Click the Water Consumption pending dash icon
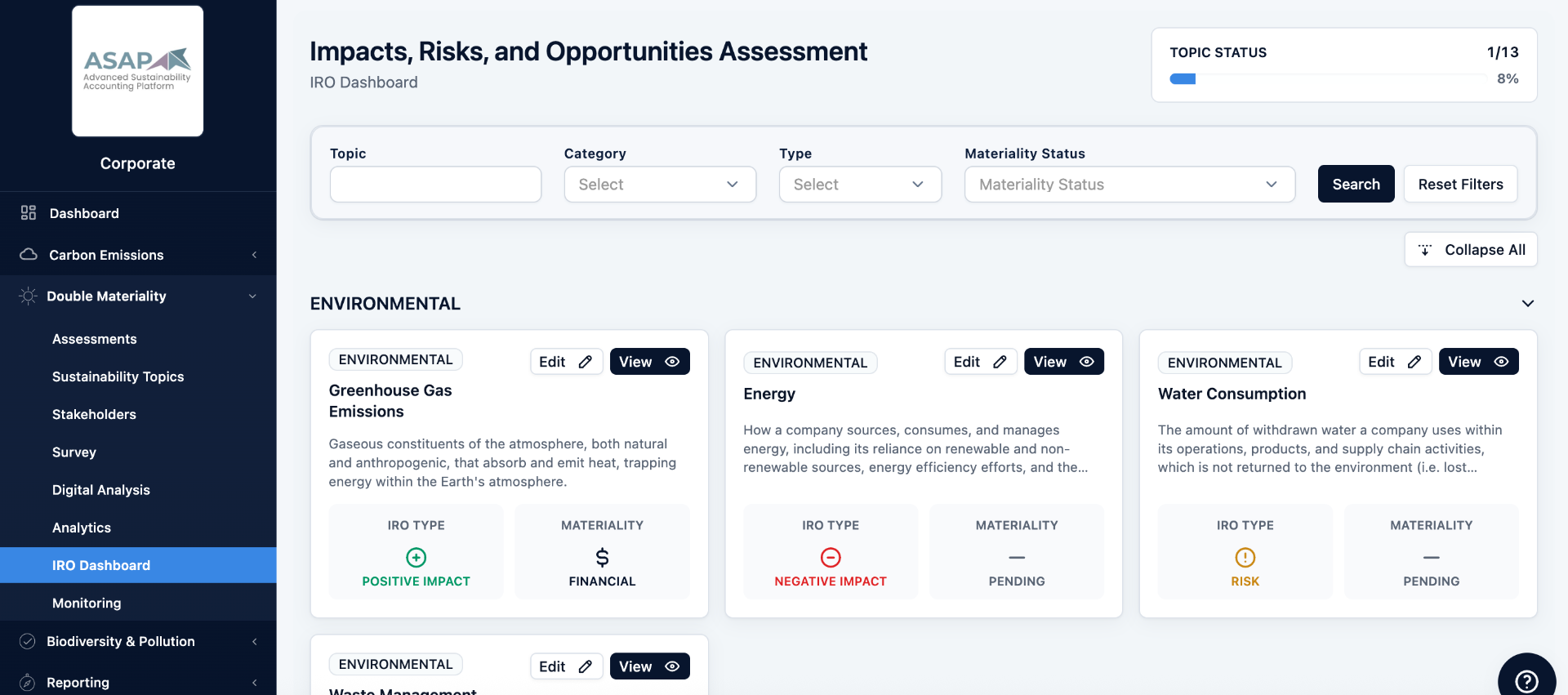The image size is (1568, 695). pos(1432,557)
